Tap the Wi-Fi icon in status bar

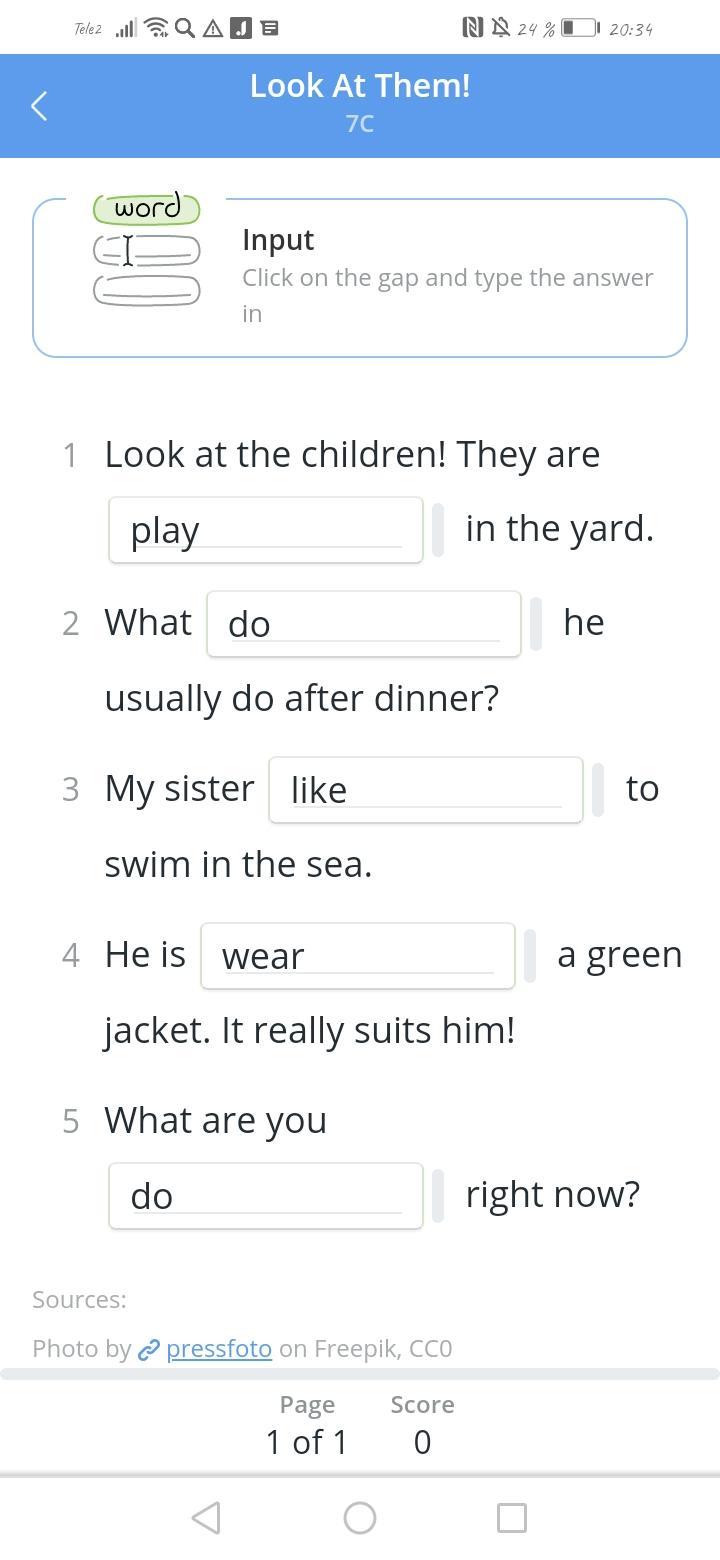pyautogui.click(x=156, y=28)
